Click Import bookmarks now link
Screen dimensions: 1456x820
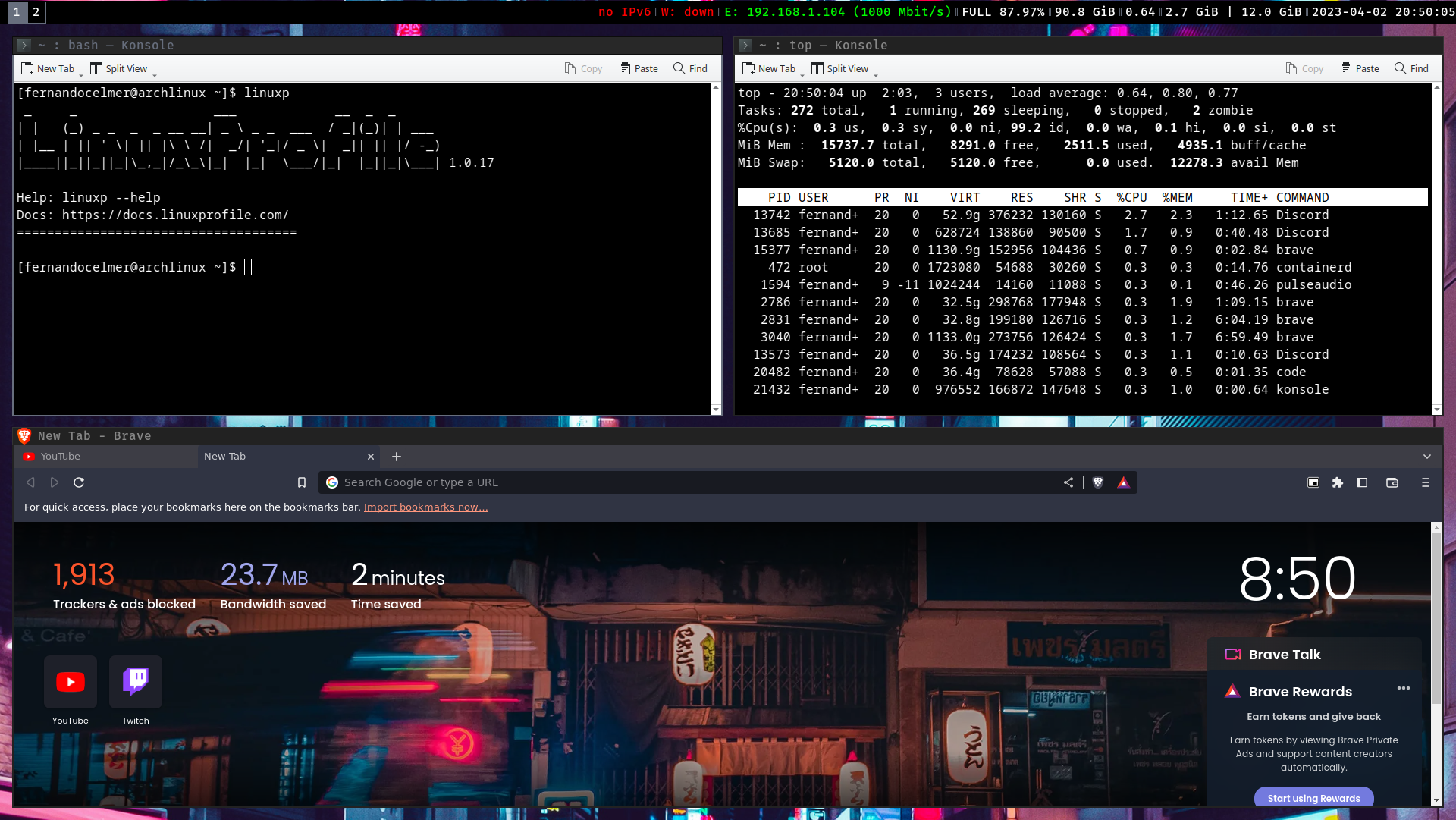425,507
